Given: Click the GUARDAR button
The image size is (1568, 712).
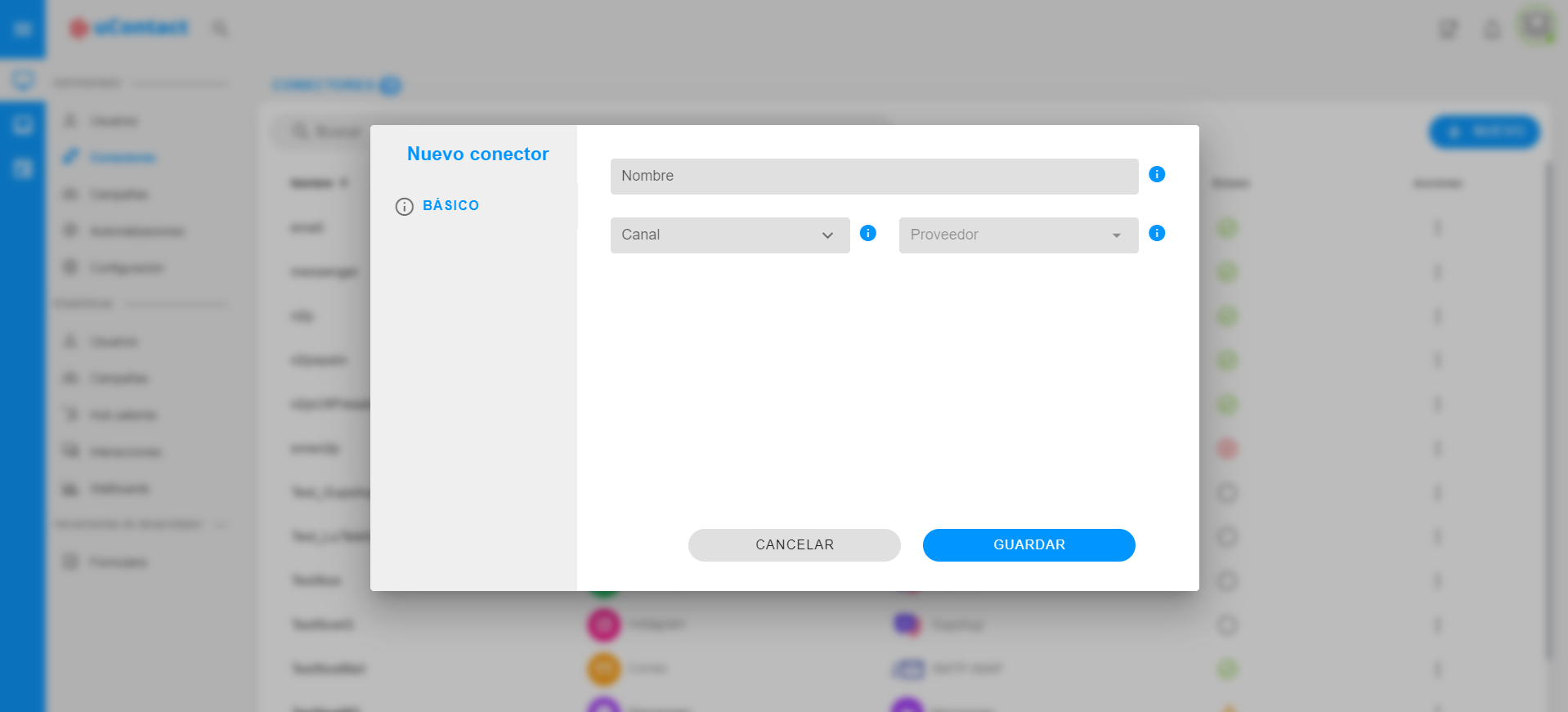Looking at the screenshot, I should [1029, 545].
